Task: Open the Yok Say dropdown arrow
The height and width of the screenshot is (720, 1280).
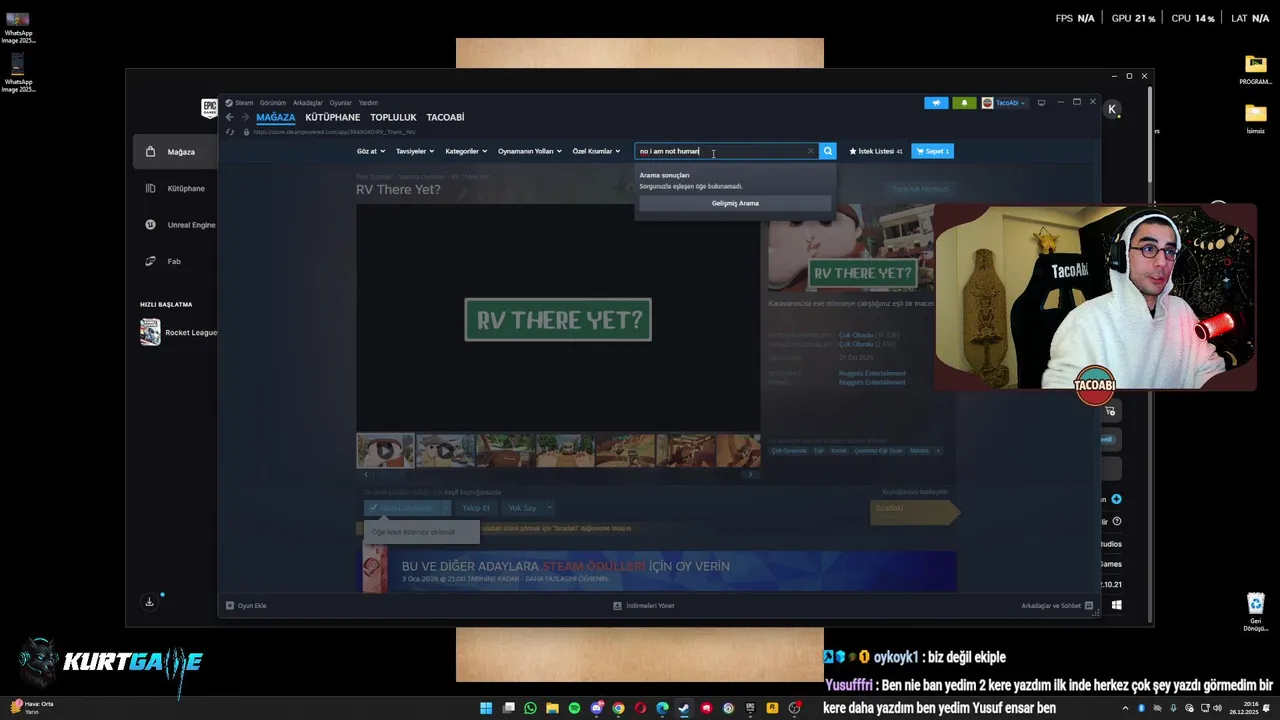Action: click(549, 508)
